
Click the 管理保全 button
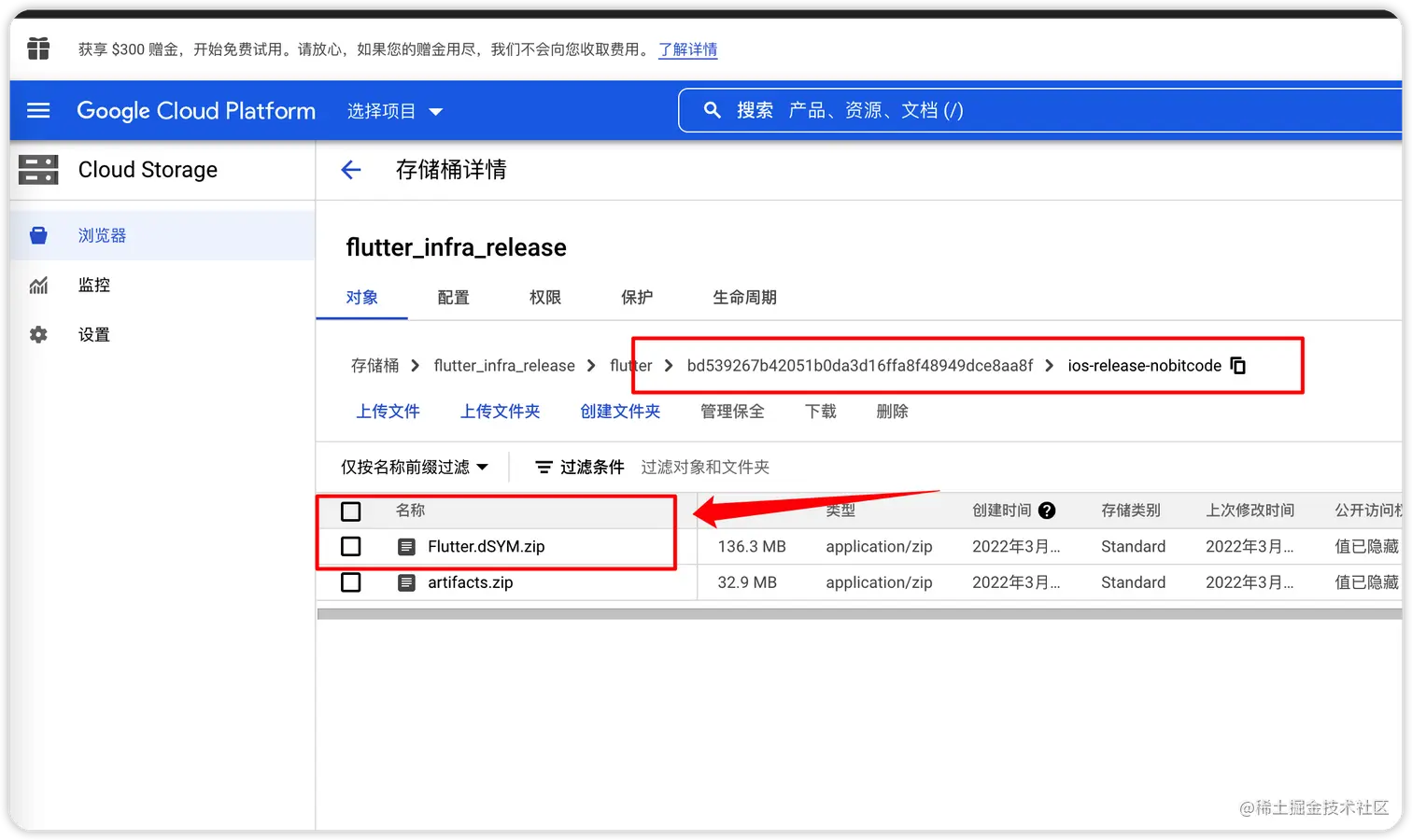pos(732,412)
